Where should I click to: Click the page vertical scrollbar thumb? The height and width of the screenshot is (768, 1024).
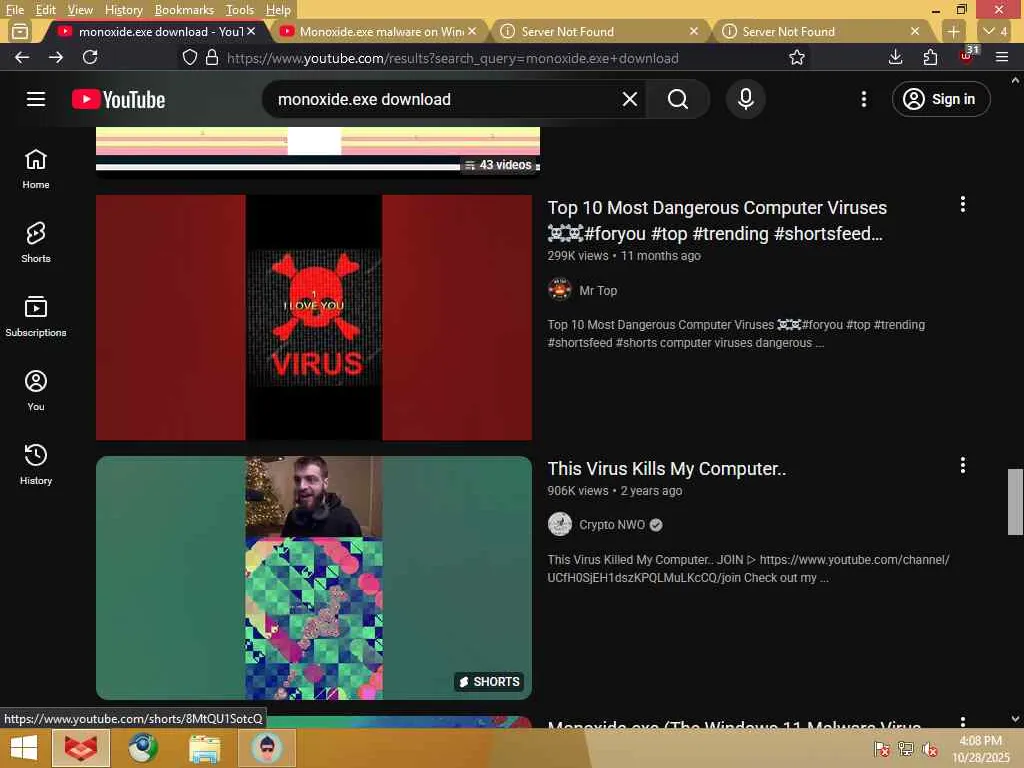pyautogui.click(x=1015, y=502)
